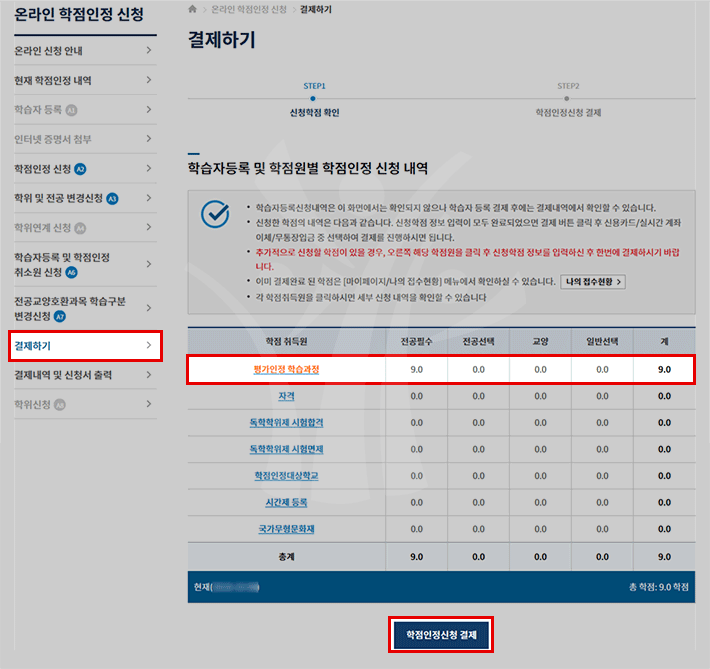Image resolution: width=710 pixels, height=669 pixels.
Task: Click the blue checkmark icon in the notice box
Action: pos(215,215)
